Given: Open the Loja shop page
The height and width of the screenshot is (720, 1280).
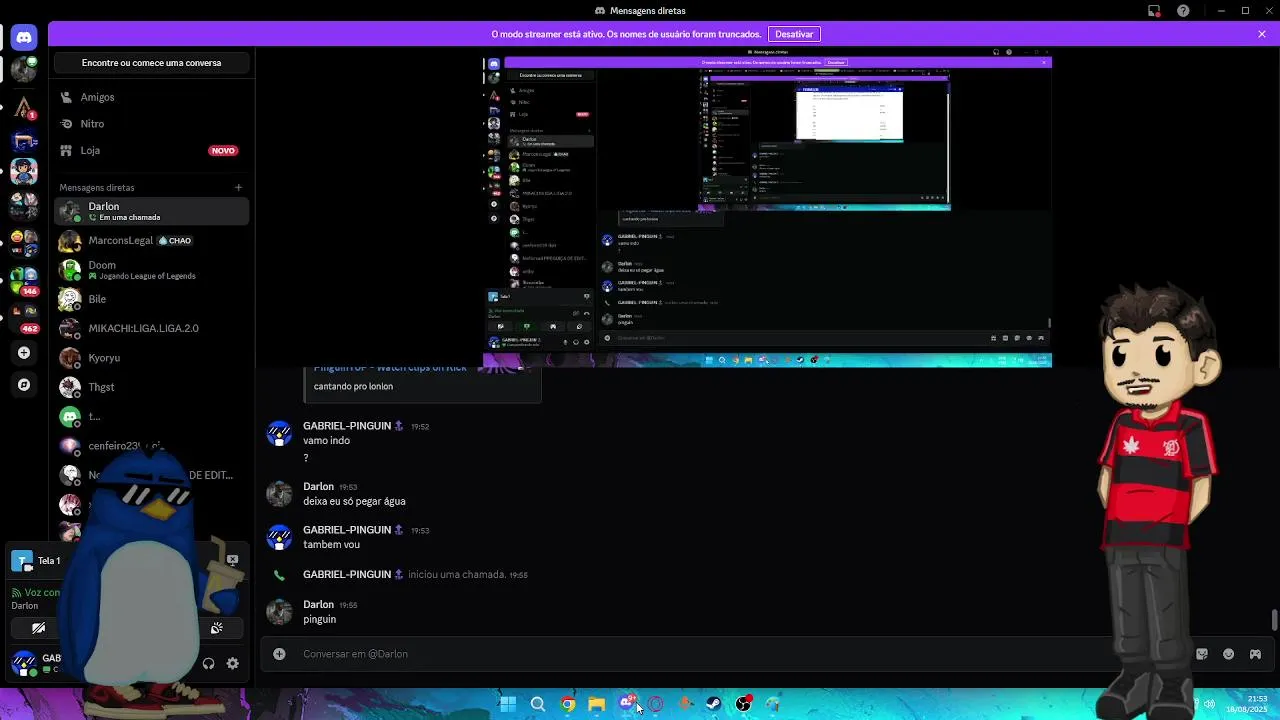Looking at the screenshot, I should [x=151, y=150].
